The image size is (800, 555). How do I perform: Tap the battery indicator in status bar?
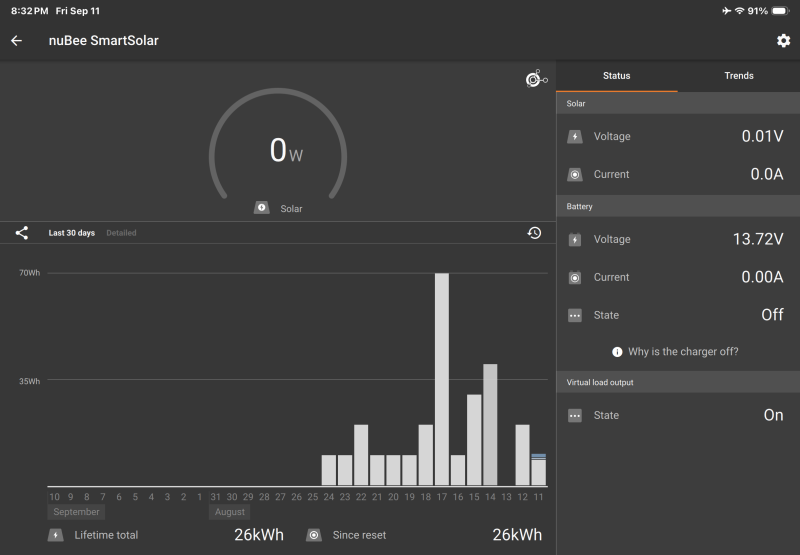(x=781, y=11)
